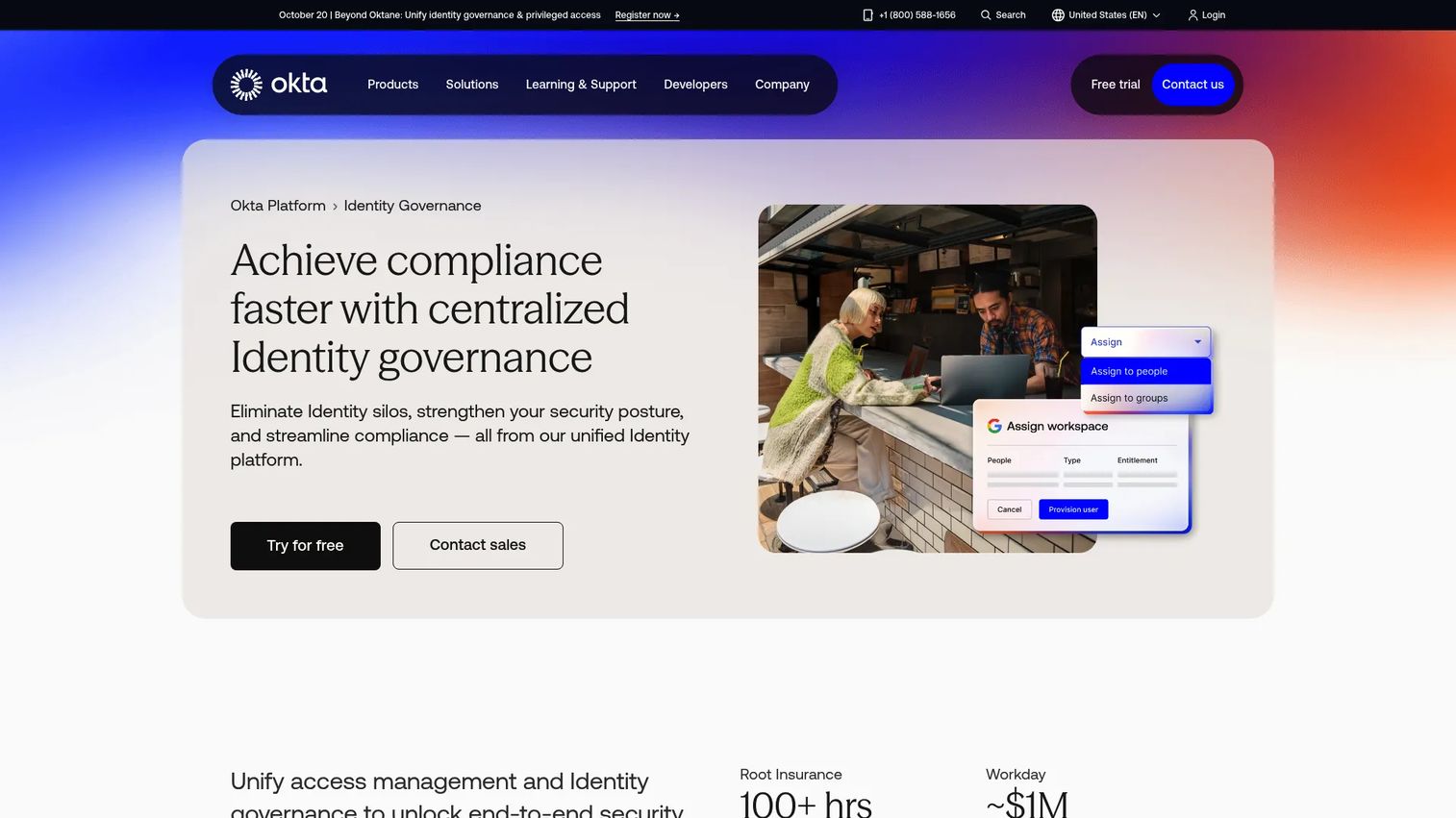Click the Google logo in Assign workspace
The image size is (1456, 818).
tap(994, 426)
